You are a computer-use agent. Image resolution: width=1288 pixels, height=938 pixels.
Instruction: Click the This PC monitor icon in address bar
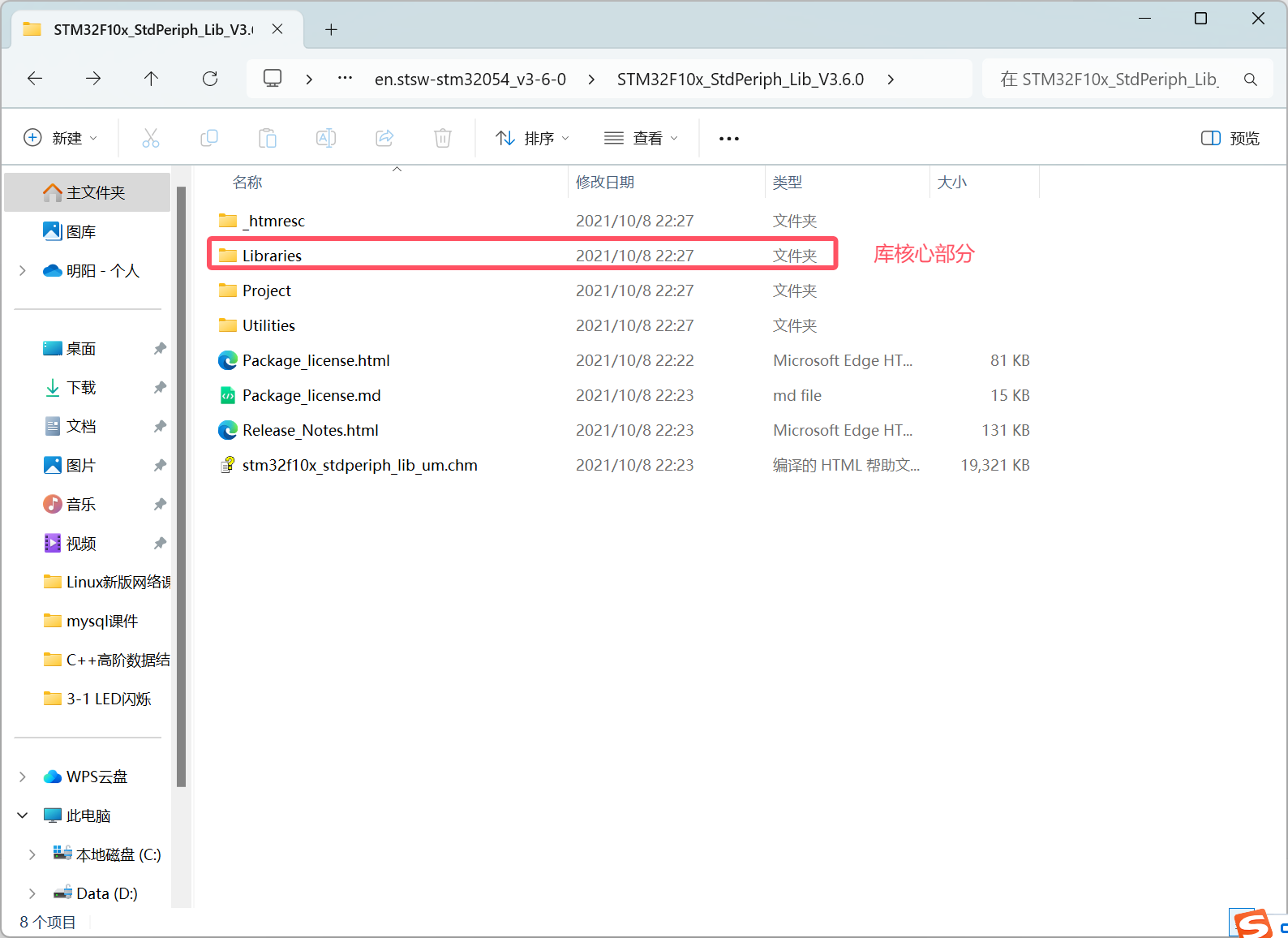tap(273, 79)
